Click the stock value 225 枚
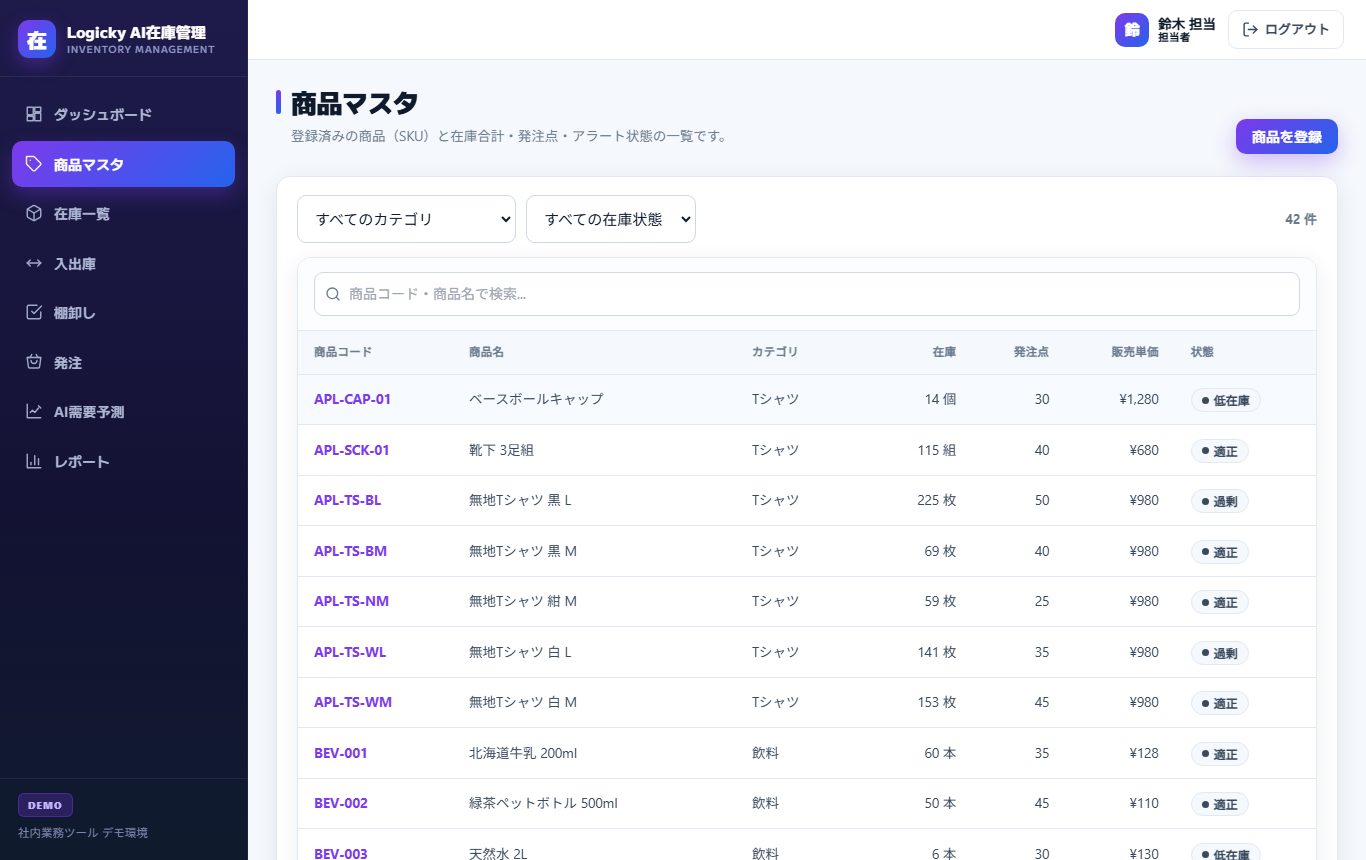This screenshot has height=860, width=1366. pos(936,500)
